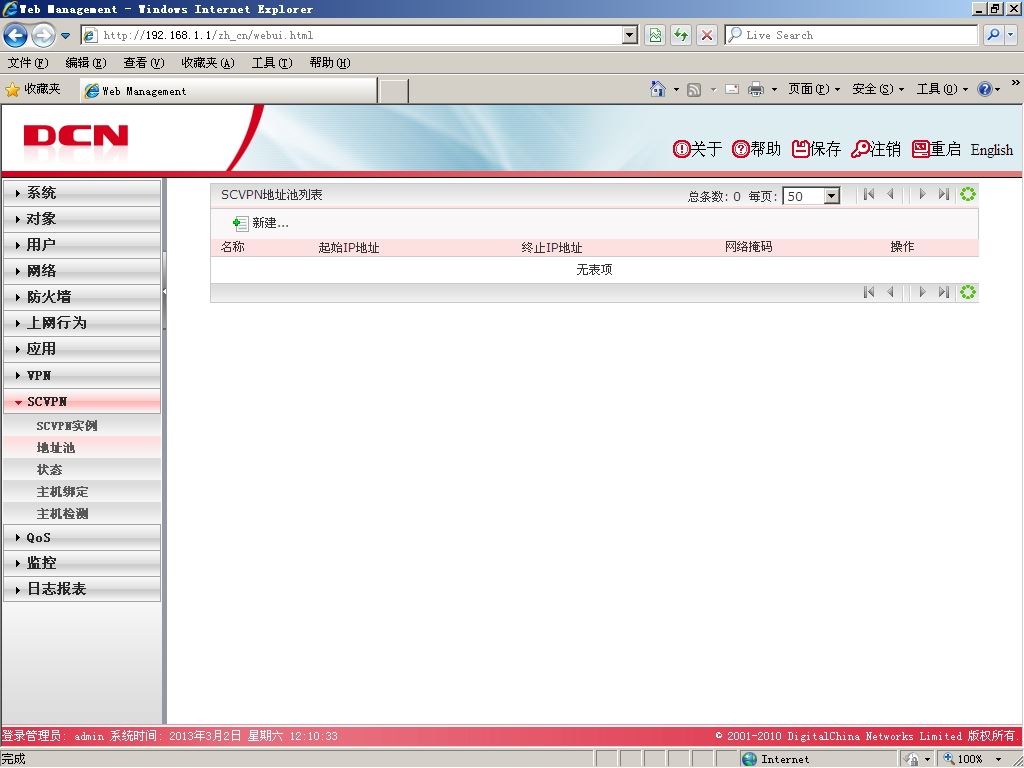Click the Refresh page icon
The height and width of the screenshot is (768, 1024).
pyautogui.click(x=680, y=35)
